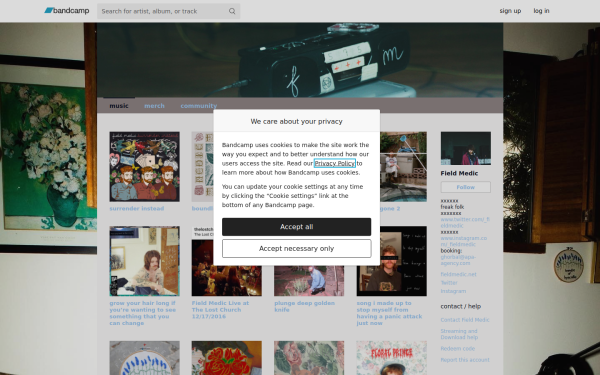Open the sign up link
The height and width of the screenshot is (375, 600).
click(x=510, y=11)
